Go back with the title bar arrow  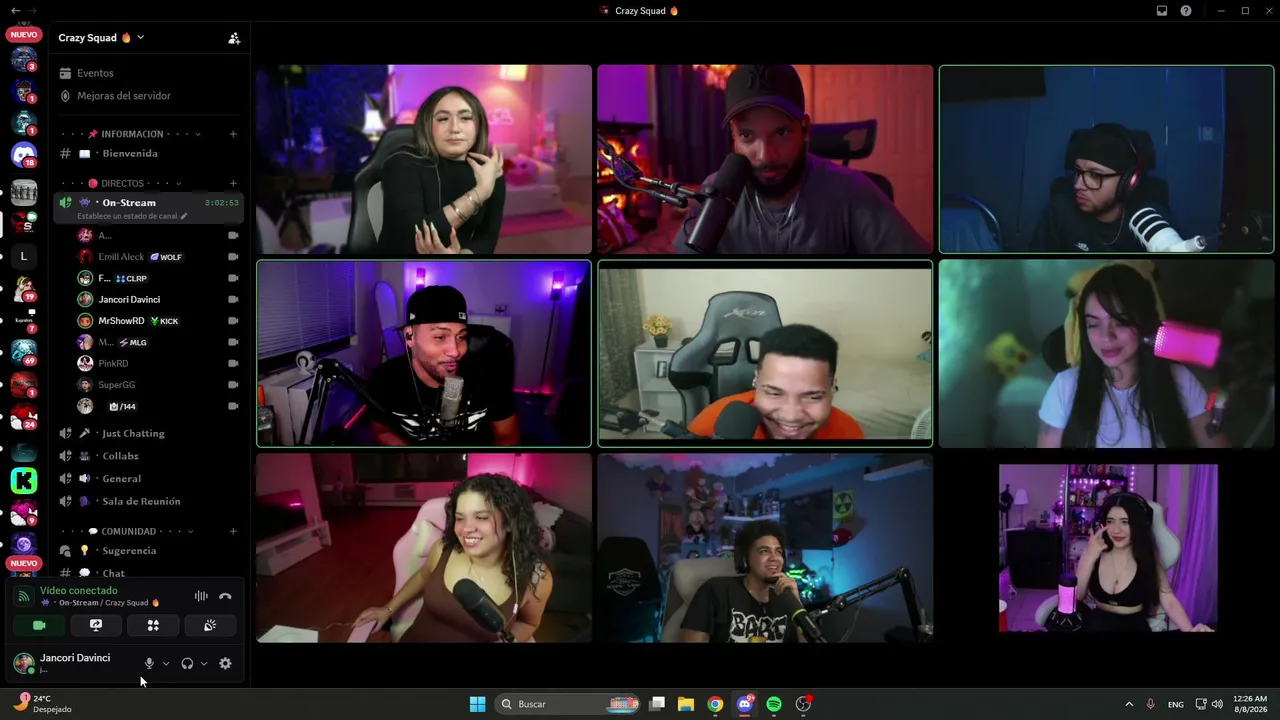[14, 10]
